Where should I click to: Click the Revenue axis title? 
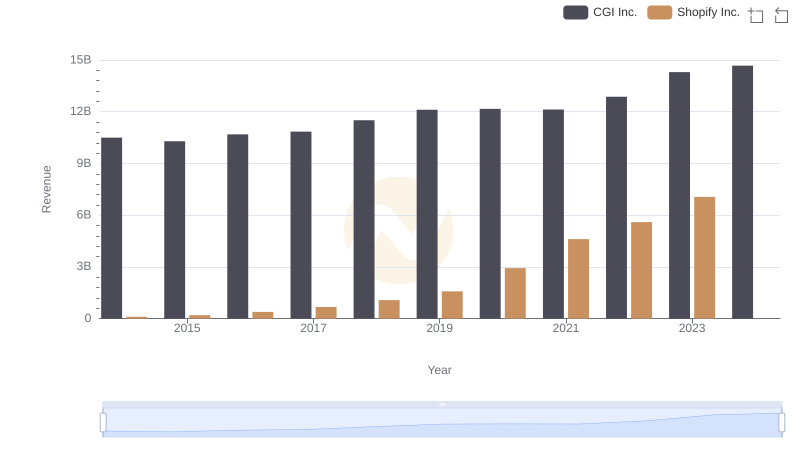point(46,189)
